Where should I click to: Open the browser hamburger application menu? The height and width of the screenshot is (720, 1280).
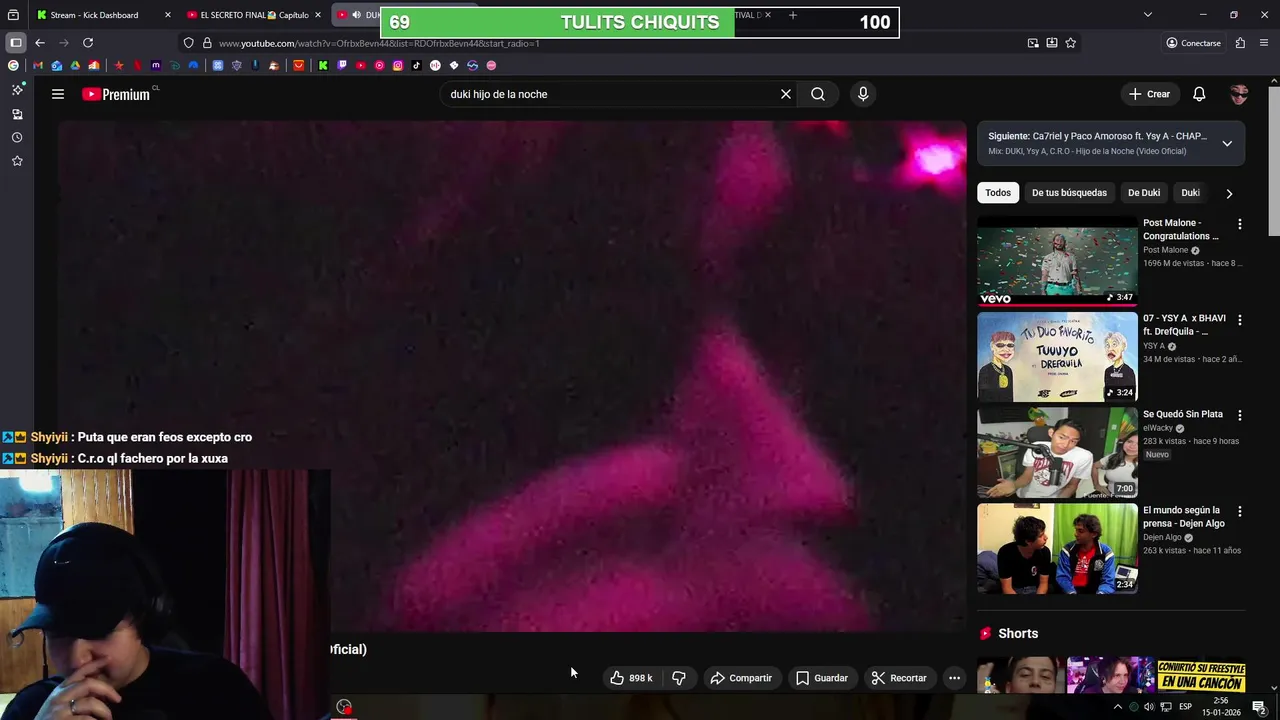click(x=1265, y=43)
